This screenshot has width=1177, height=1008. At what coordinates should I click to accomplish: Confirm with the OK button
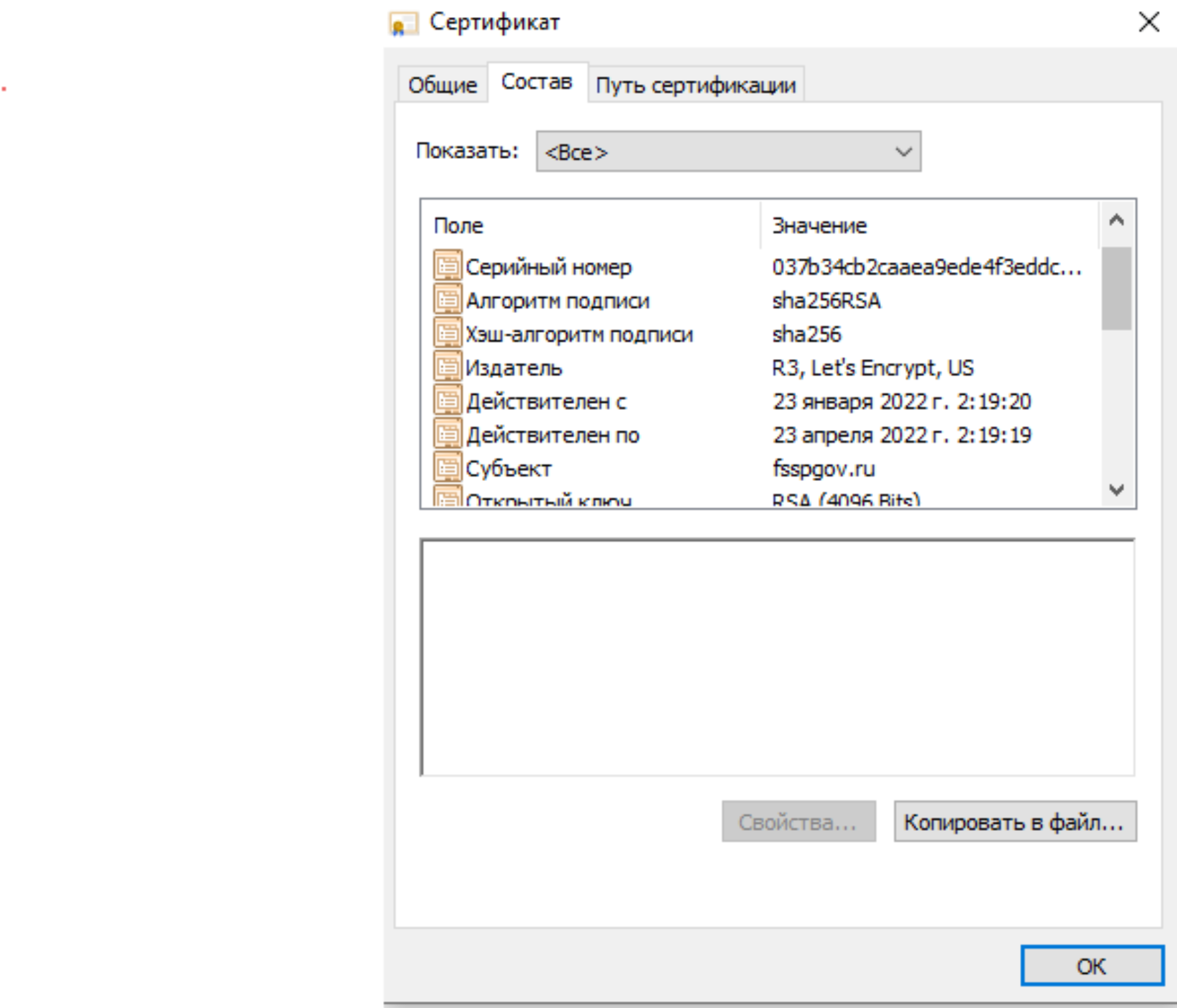(1091, 966)
